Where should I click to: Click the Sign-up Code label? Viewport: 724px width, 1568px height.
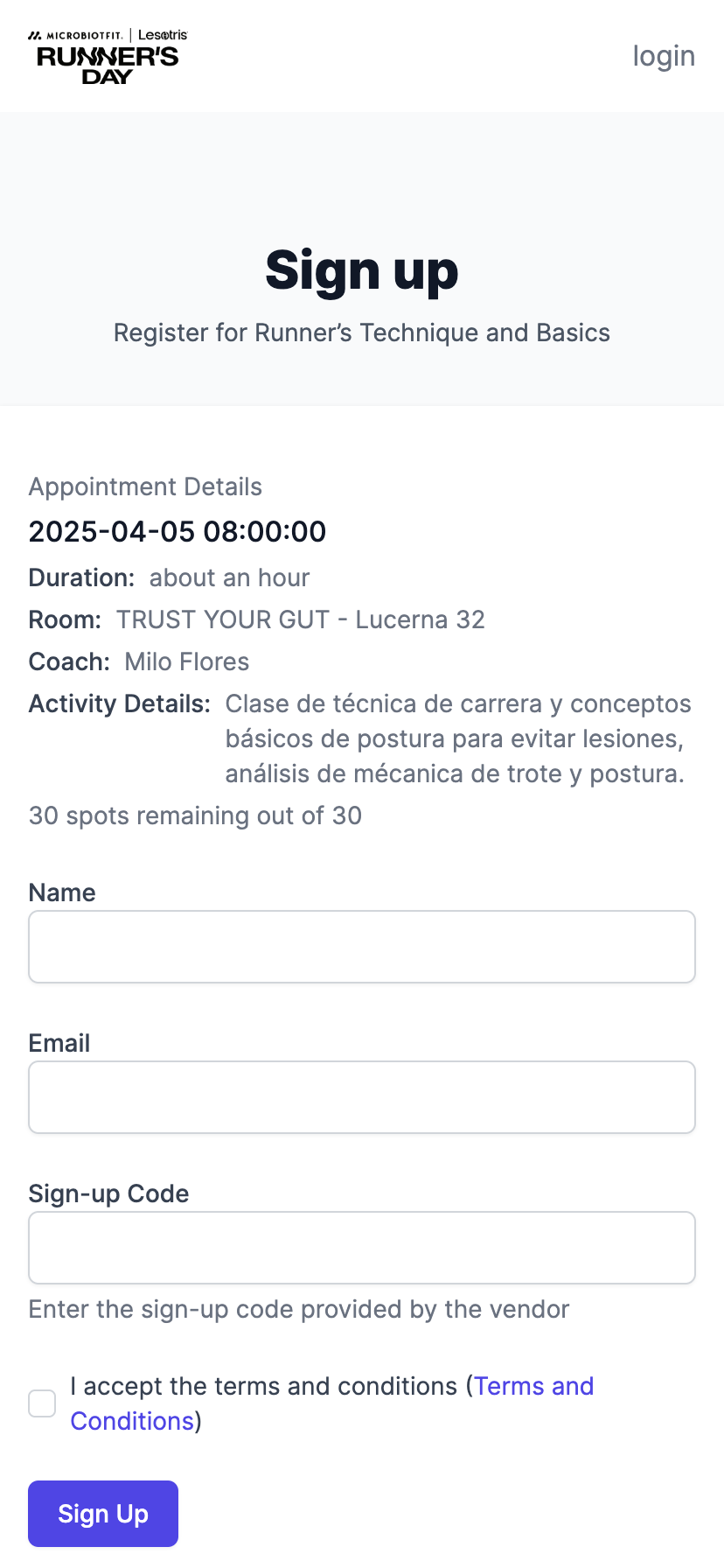click(108, 1193)
